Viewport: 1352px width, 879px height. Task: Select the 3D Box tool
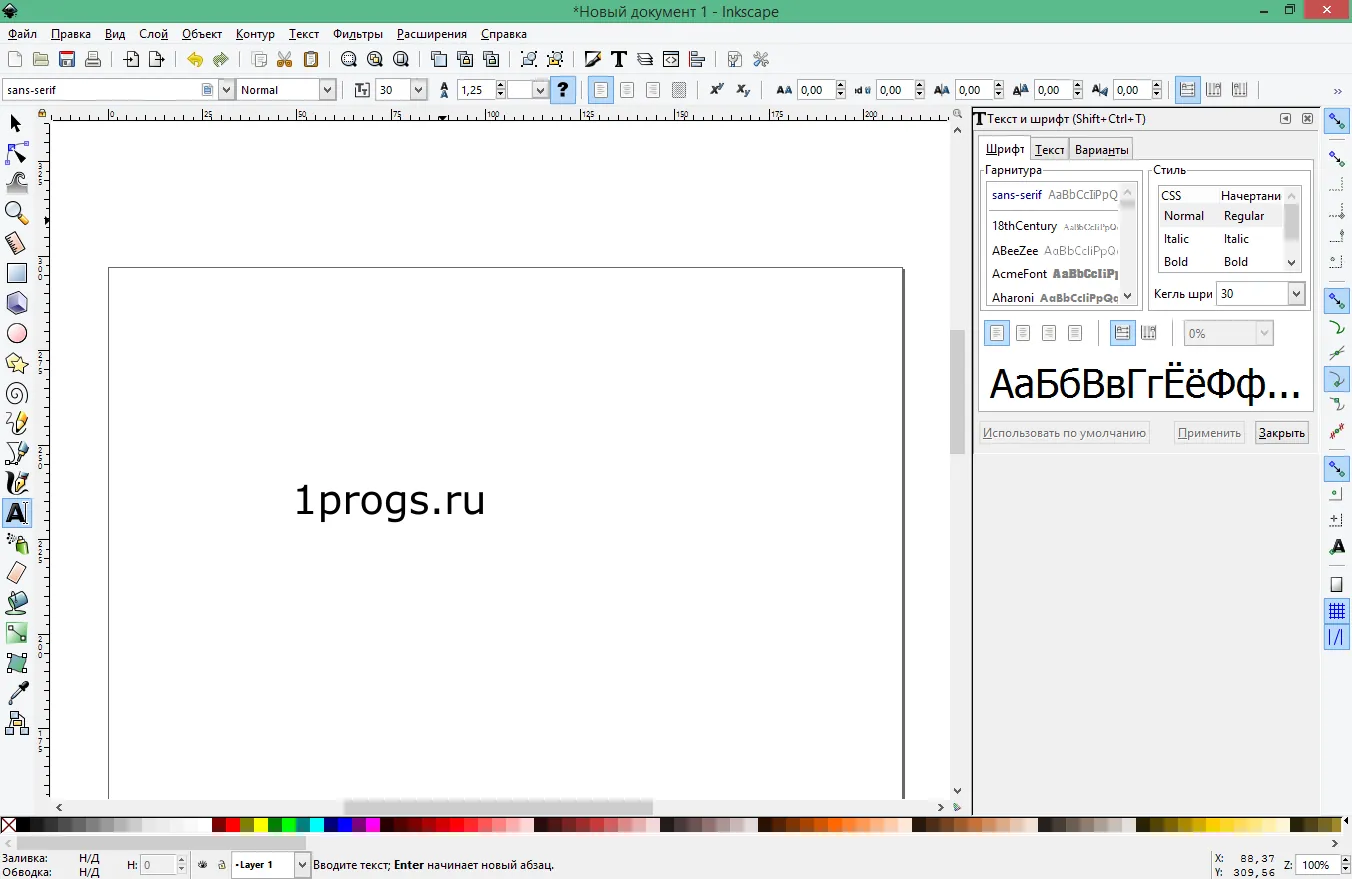click(16, 303)
